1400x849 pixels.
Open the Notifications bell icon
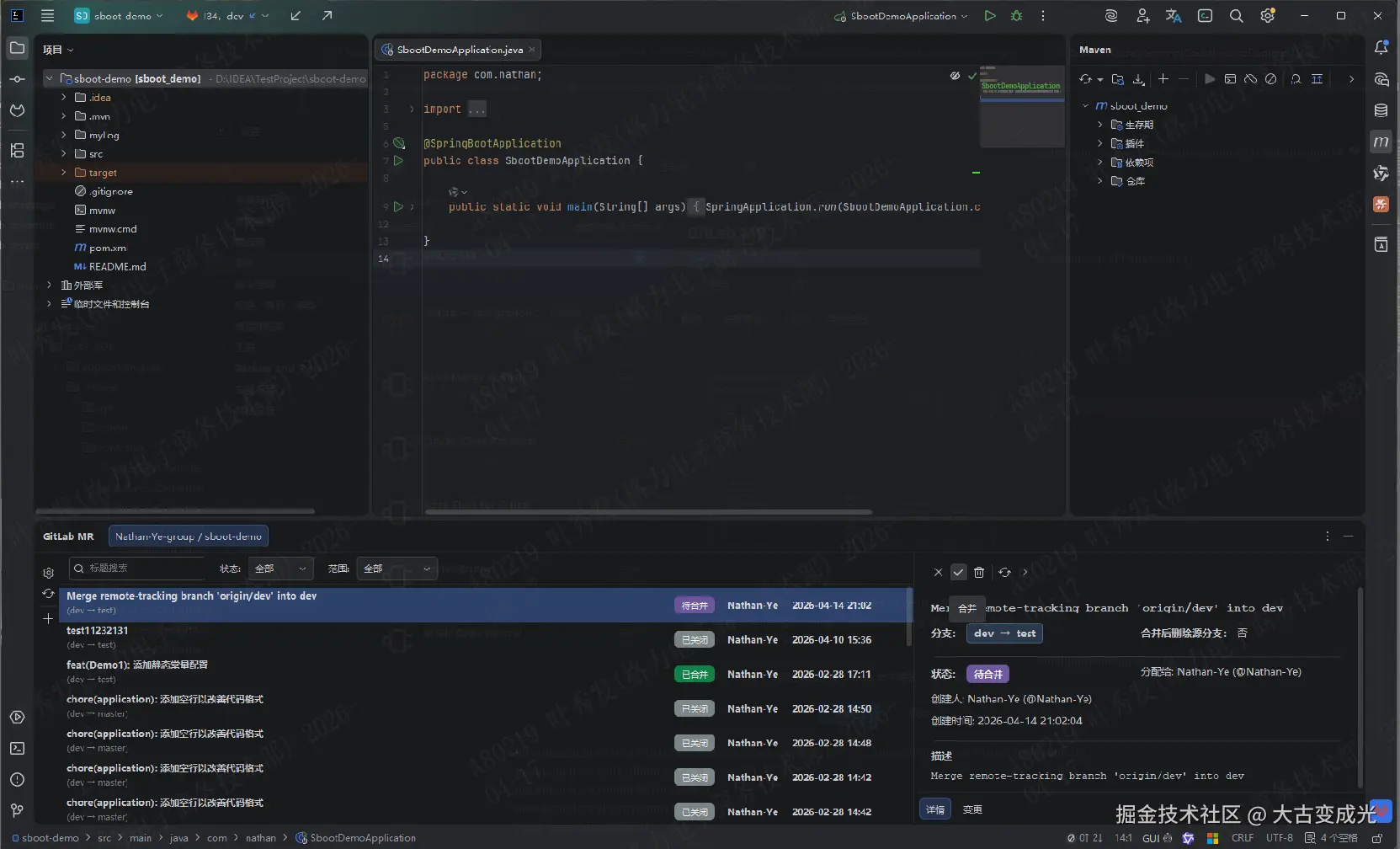[1381, 48]
